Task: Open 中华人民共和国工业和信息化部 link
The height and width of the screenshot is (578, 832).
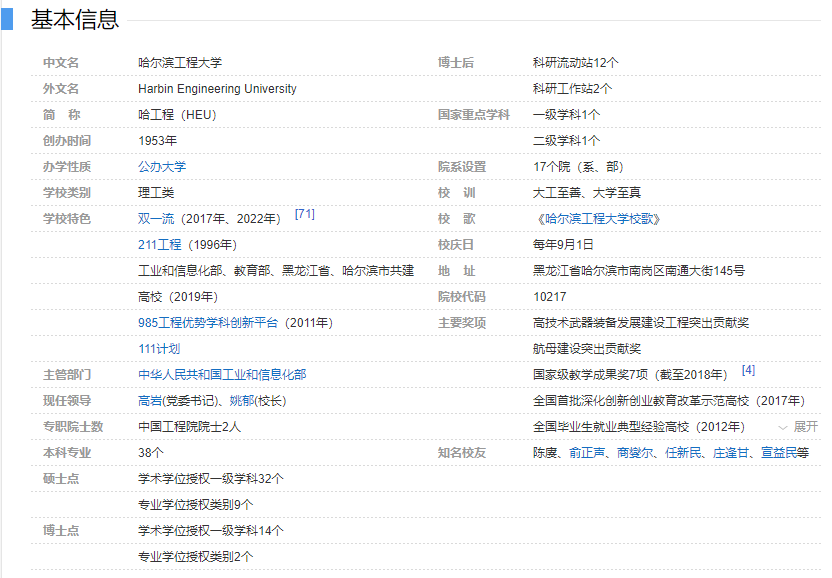Action: pyautogui.click(x=222, y=375)
